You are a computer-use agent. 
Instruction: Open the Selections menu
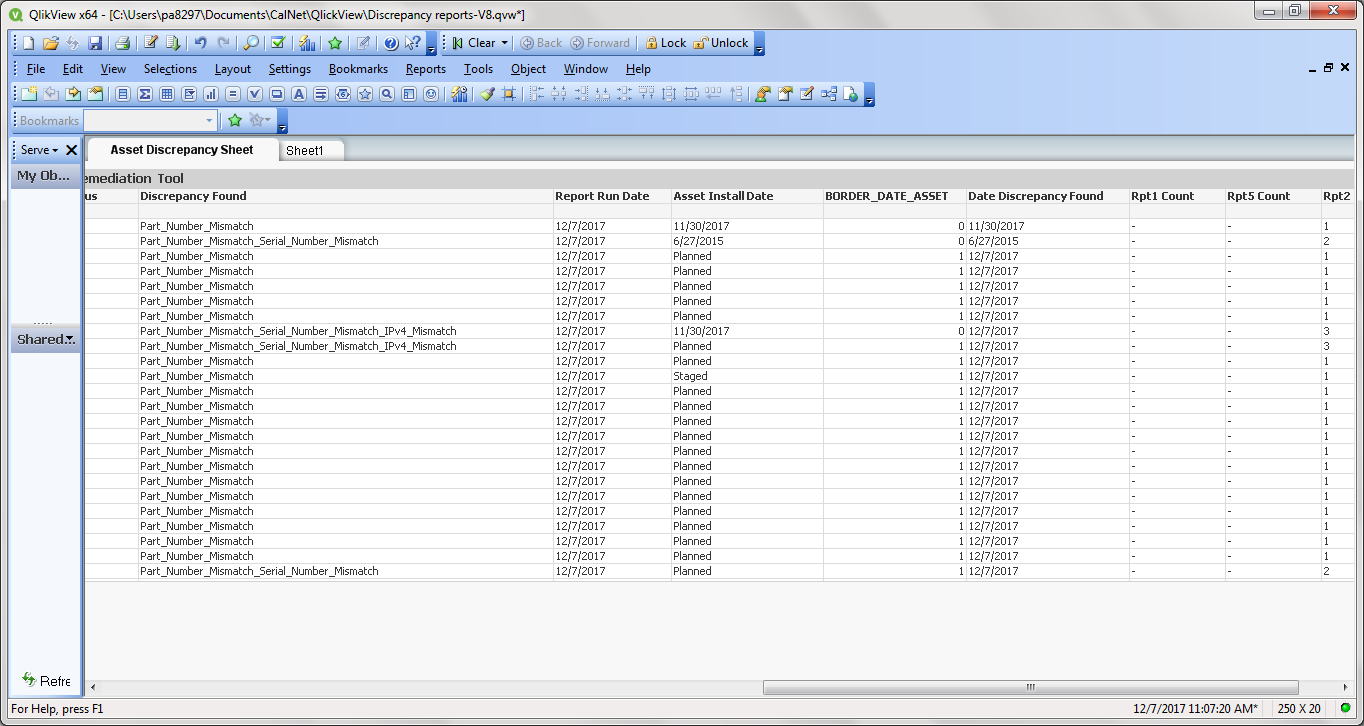170,69
